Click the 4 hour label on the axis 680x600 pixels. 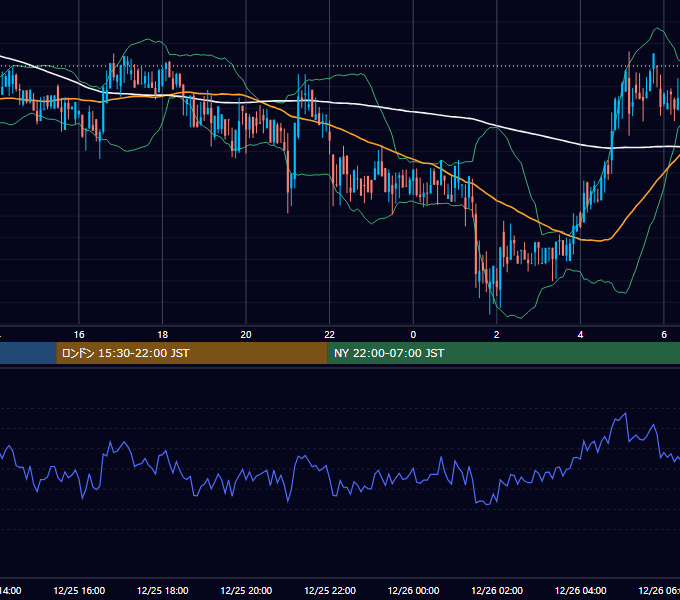click(580, 335)
